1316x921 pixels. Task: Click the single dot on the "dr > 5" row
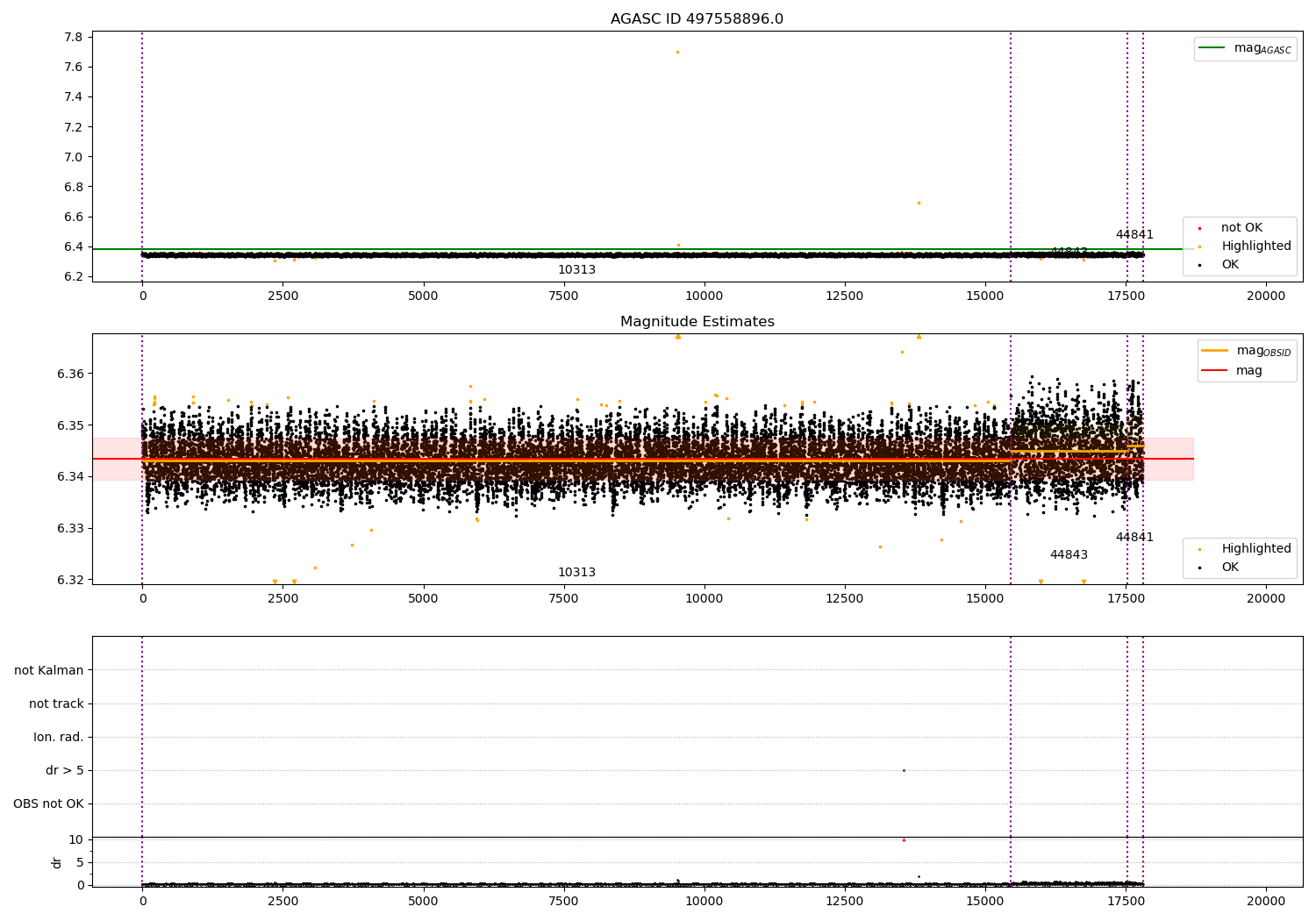(904, 771)
